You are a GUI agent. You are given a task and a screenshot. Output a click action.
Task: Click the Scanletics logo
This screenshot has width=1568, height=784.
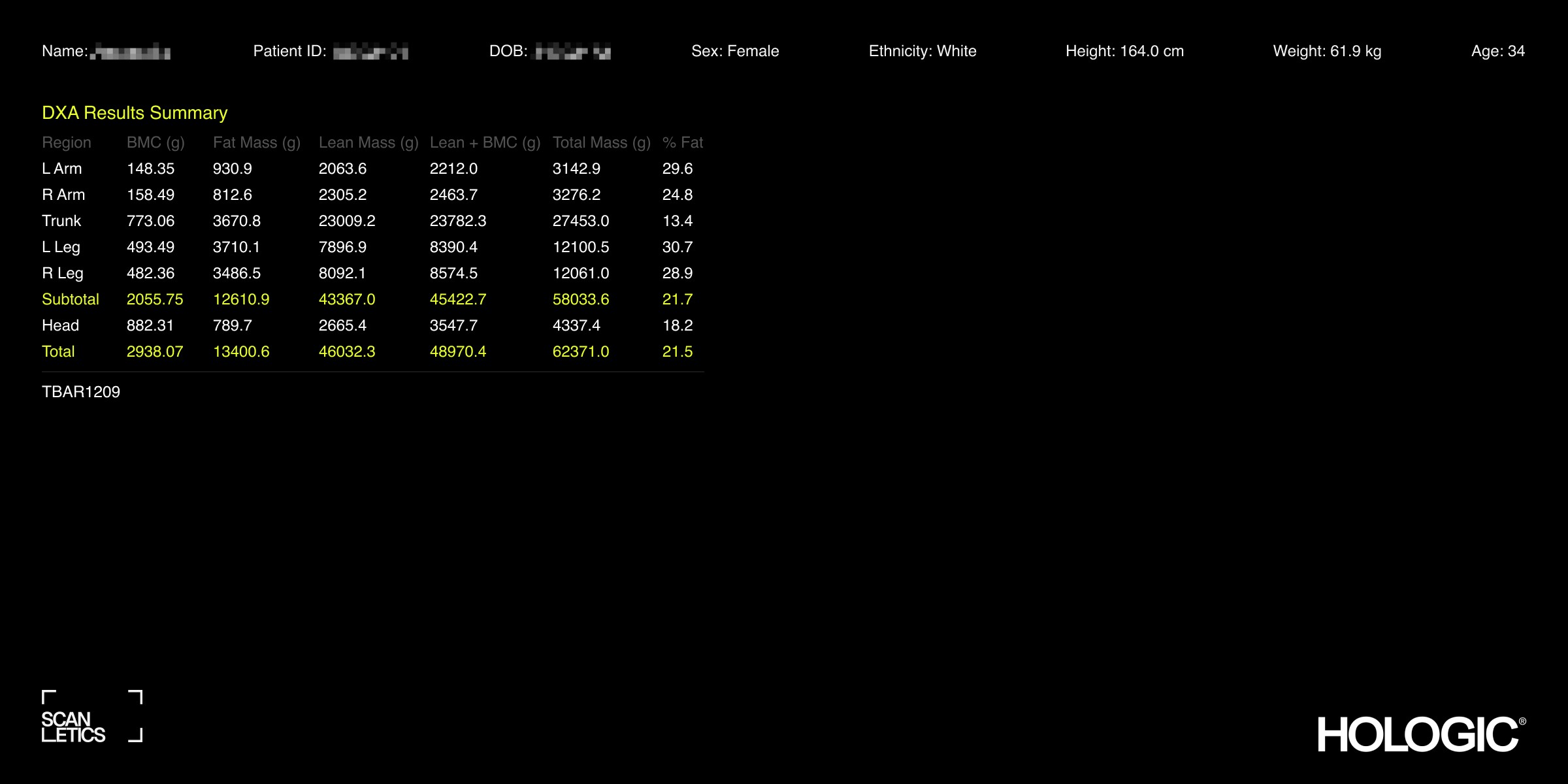point(91,717)
